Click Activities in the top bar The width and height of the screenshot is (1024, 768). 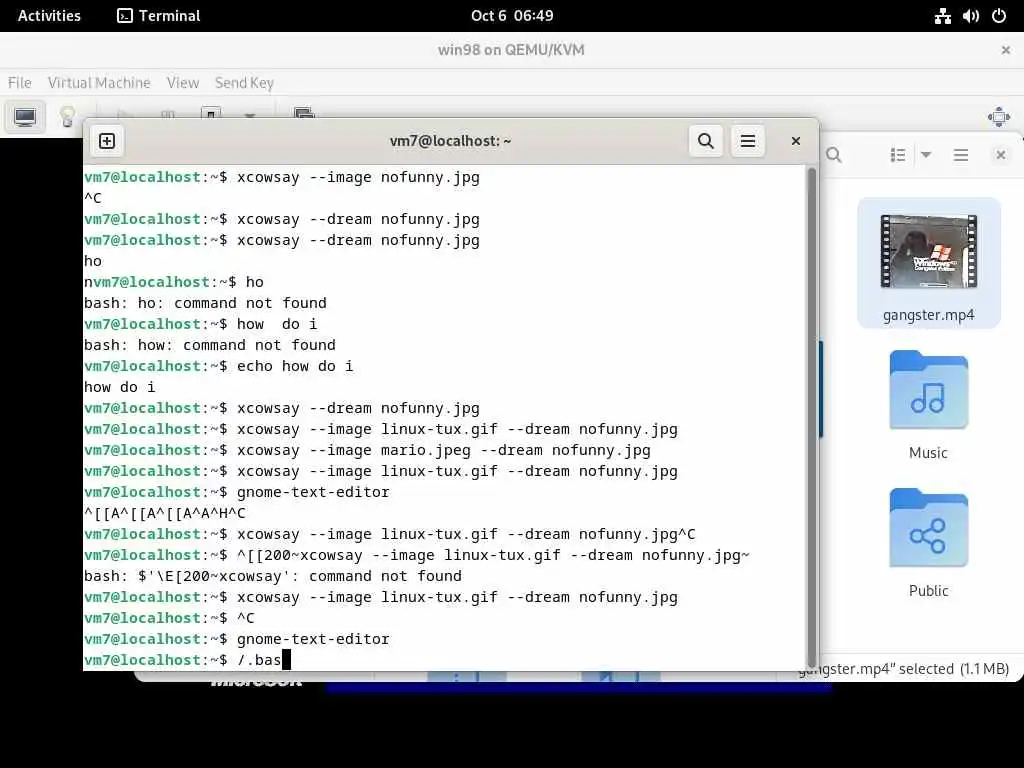pyautogui.click(x=49, y=16)
